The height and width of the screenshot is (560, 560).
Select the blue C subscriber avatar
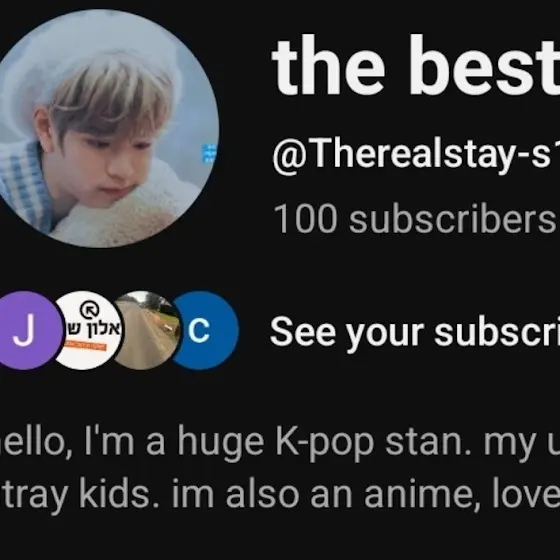[x=205, y=330]
